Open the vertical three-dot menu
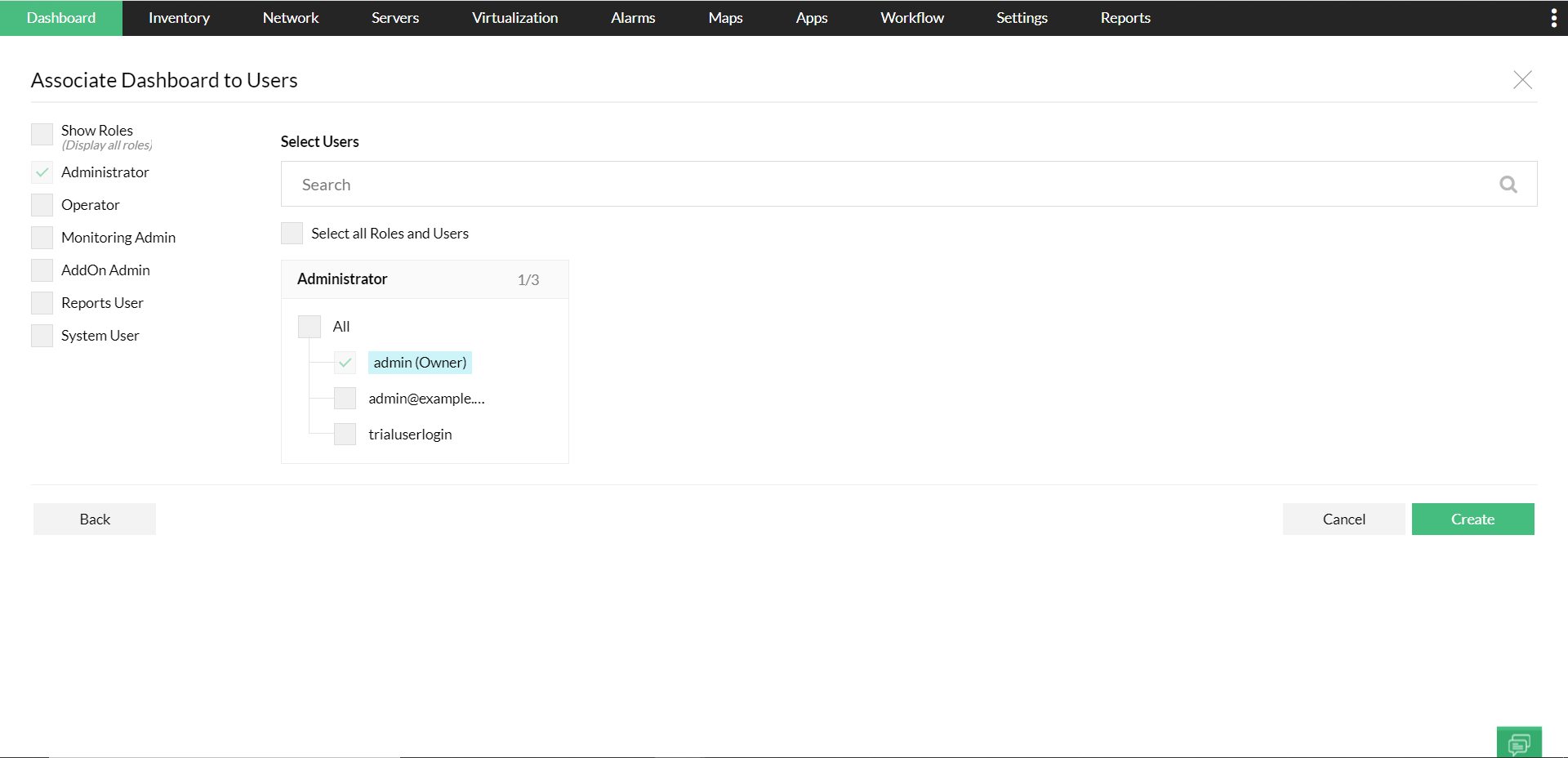This screenshot has height=758, width=1568. [1553, 18]
